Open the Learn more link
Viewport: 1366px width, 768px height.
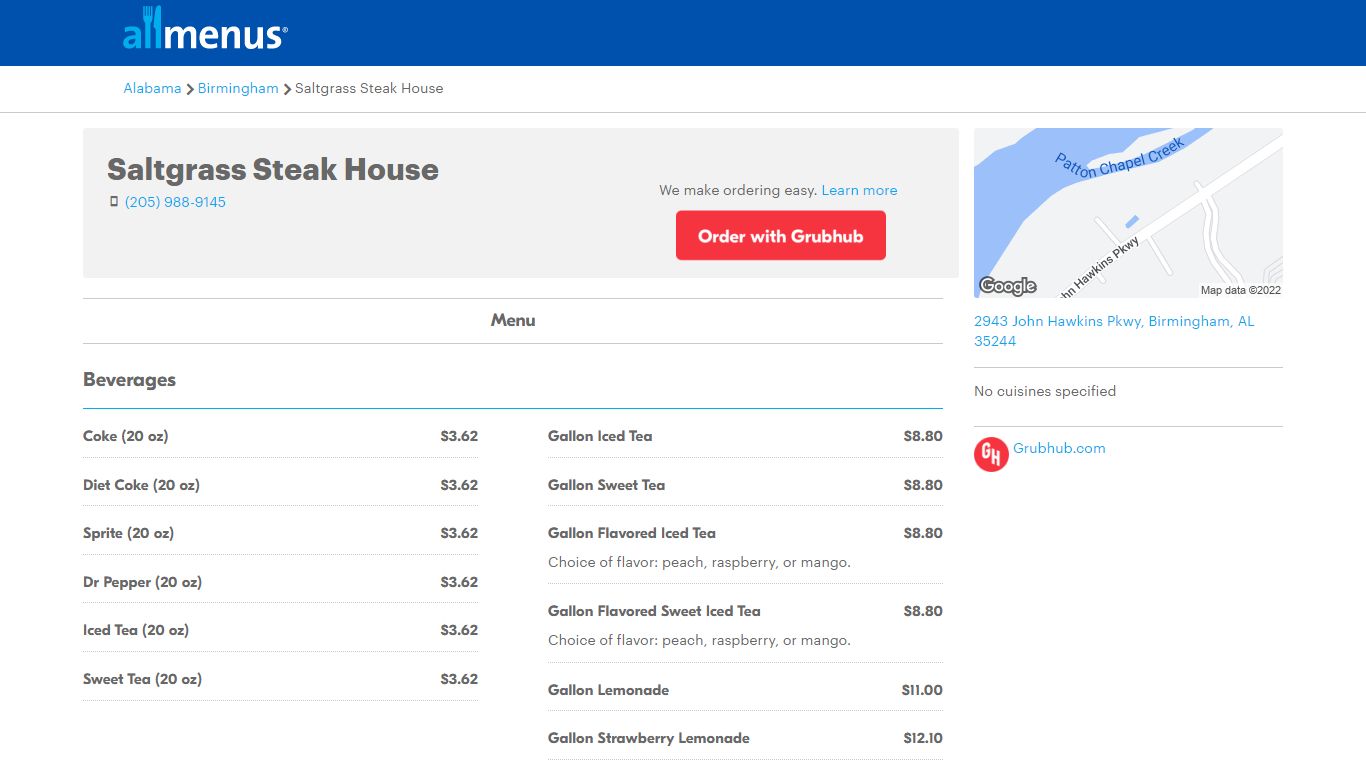click(859, 190)
